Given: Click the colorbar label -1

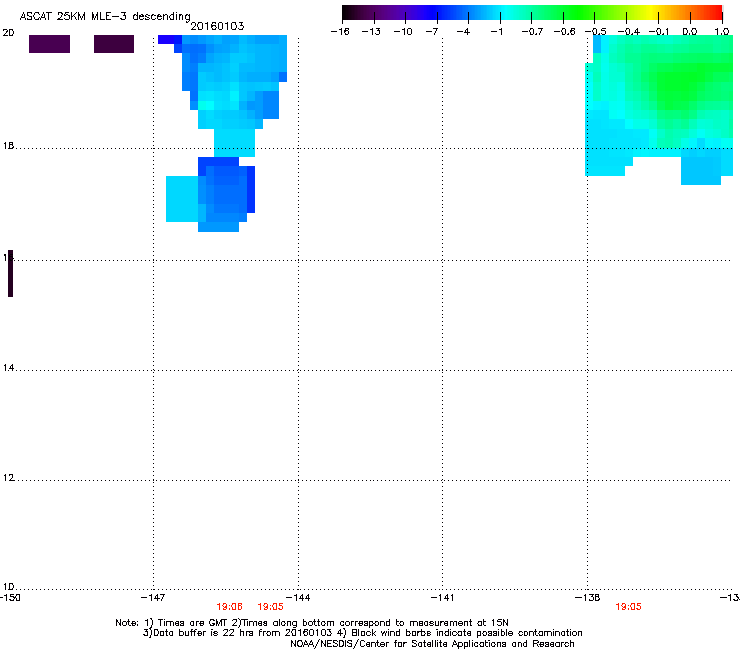Looking at the screenshot, I should (x=496, y=32).
